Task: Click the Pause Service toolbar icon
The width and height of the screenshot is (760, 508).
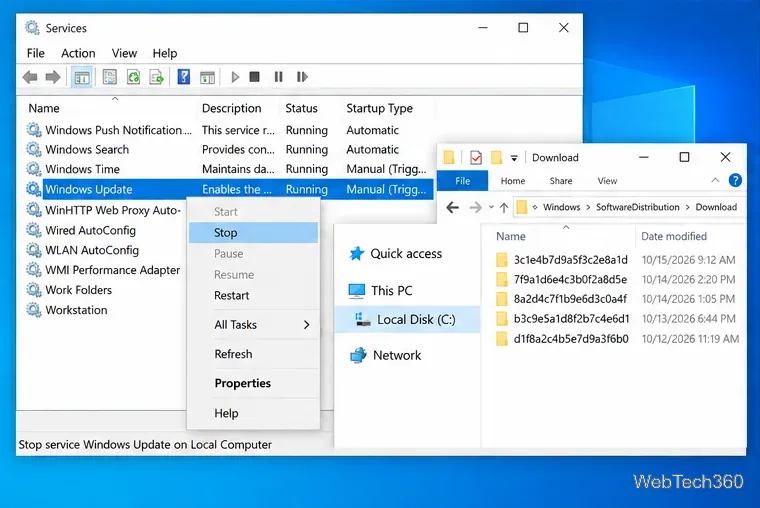Action: click(x=278, y=77)
